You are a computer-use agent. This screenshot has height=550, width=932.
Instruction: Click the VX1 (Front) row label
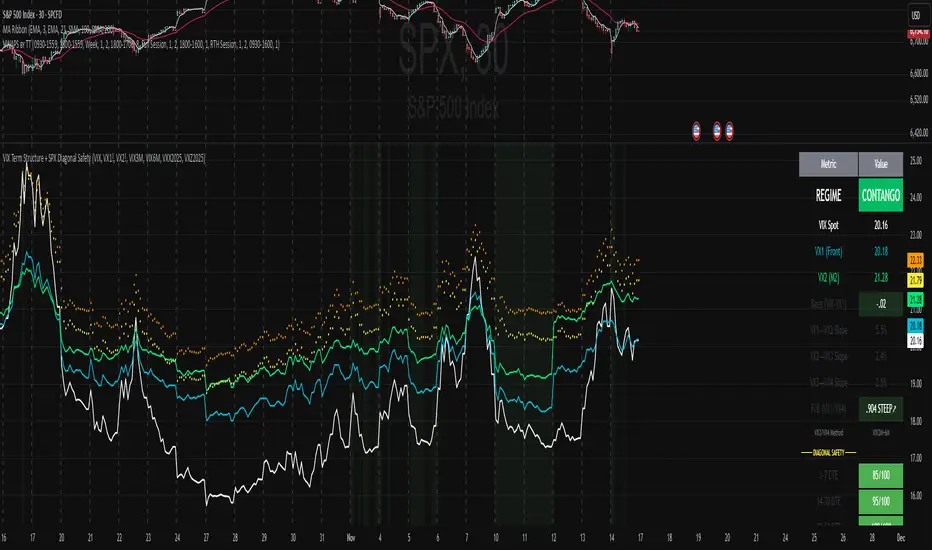pos(828,252)
